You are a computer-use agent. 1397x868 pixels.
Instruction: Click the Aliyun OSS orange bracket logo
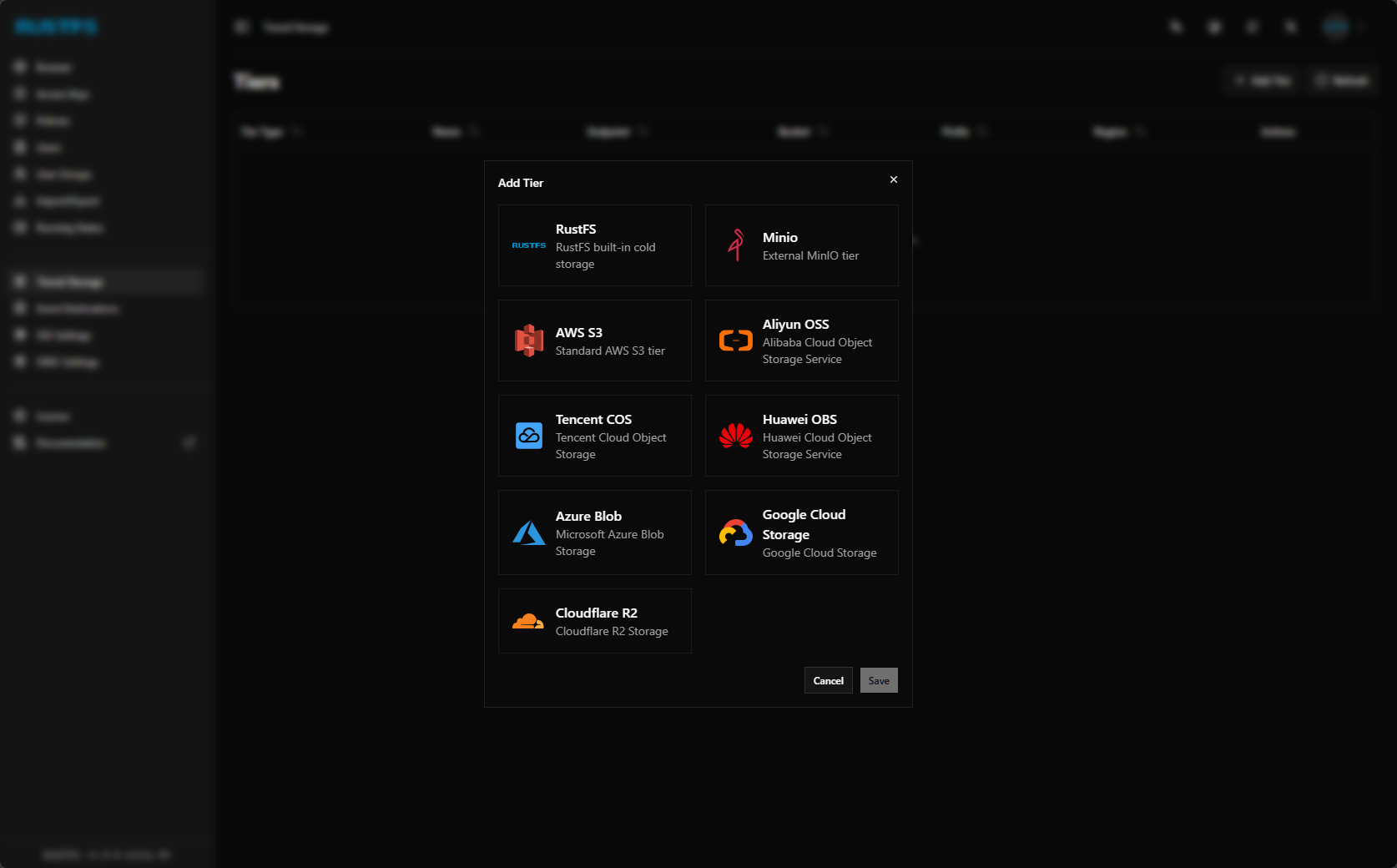click(736, 341)
